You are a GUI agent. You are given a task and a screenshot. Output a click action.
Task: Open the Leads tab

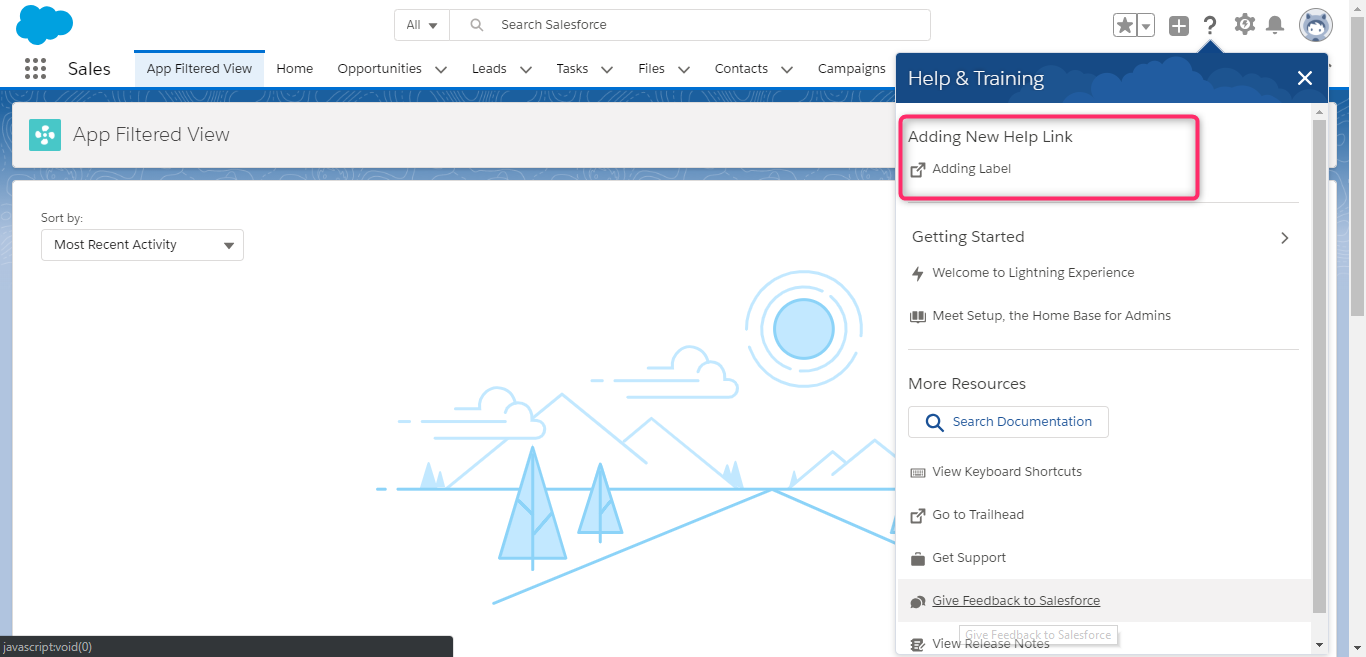489,69
